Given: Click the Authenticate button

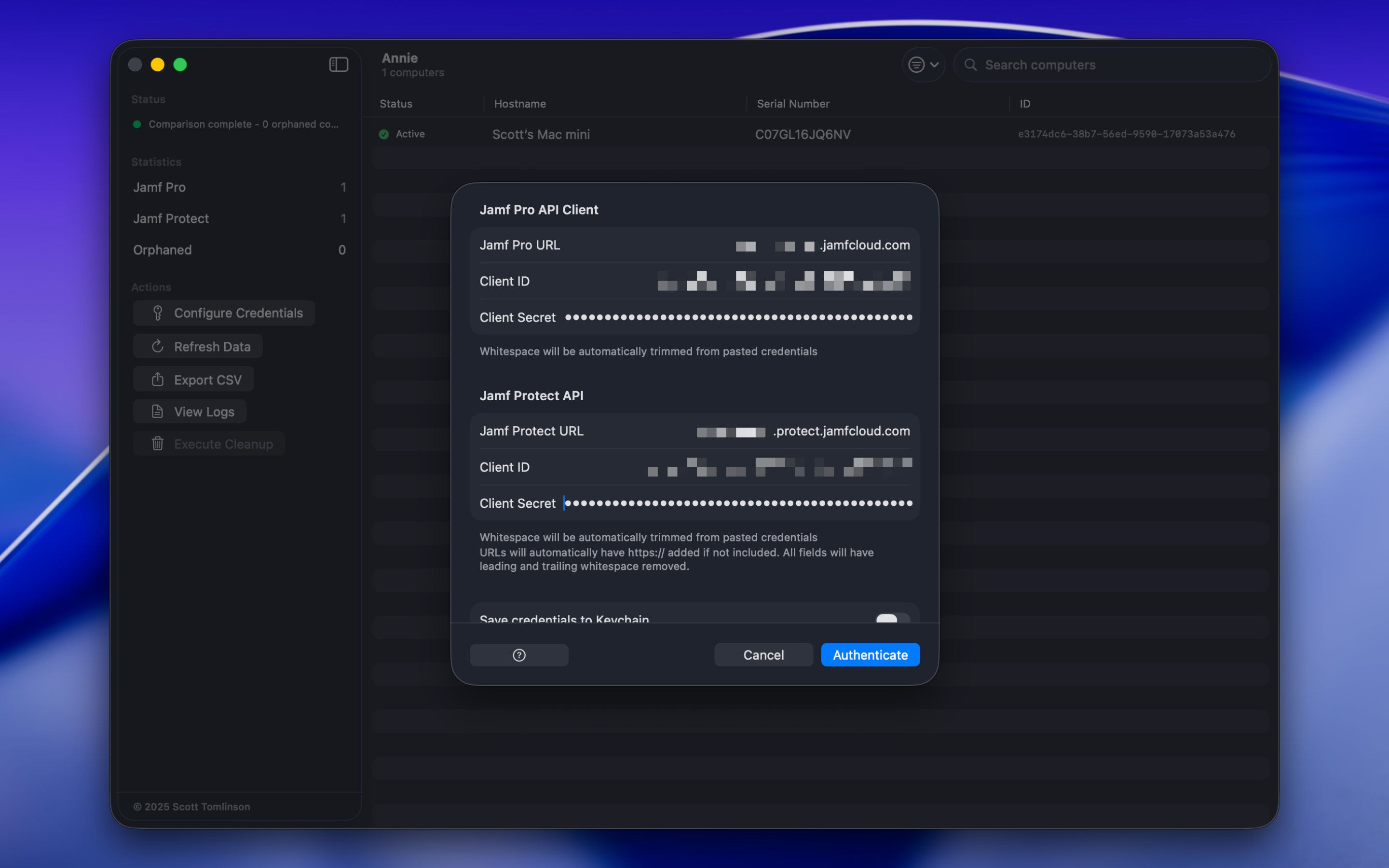Looking at the screenshot, I should point(870,655).
